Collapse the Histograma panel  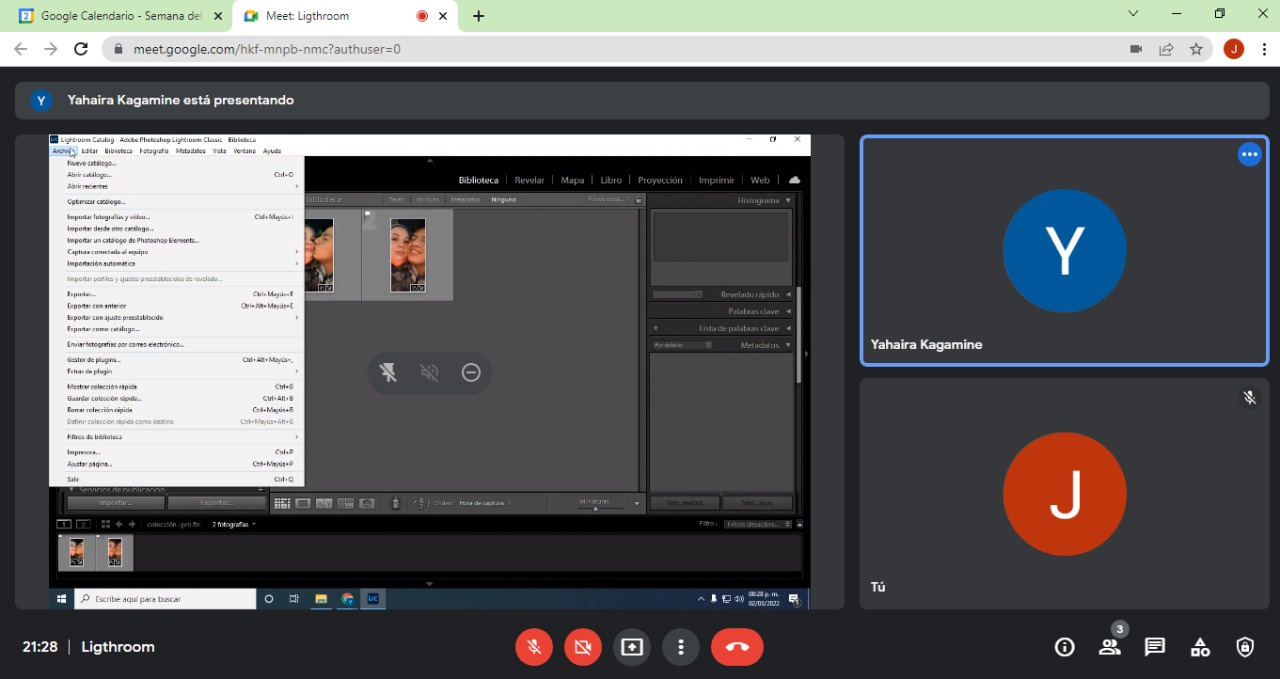(788, 200)
